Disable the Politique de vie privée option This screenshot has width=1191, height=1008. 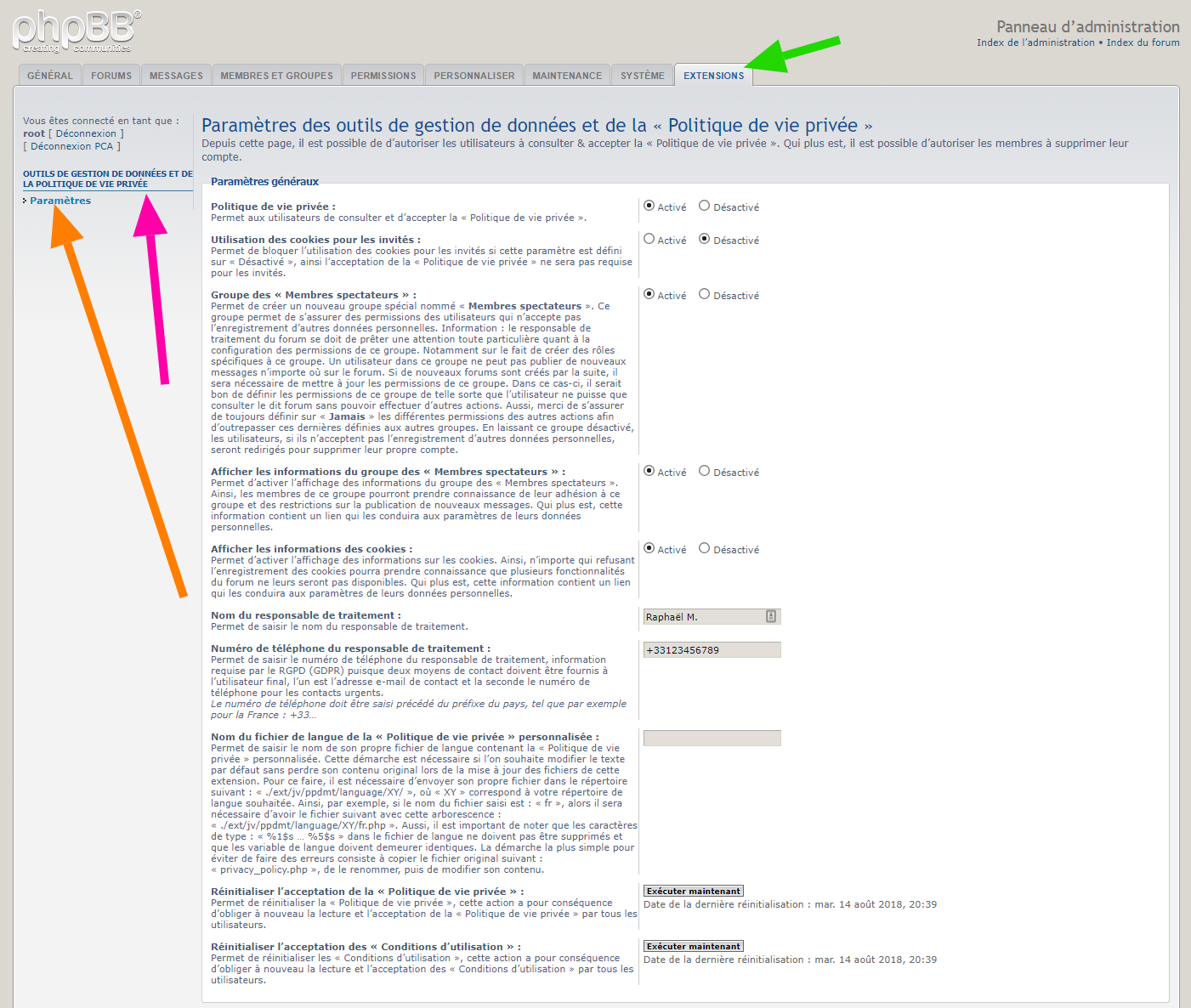click(704, 206)
